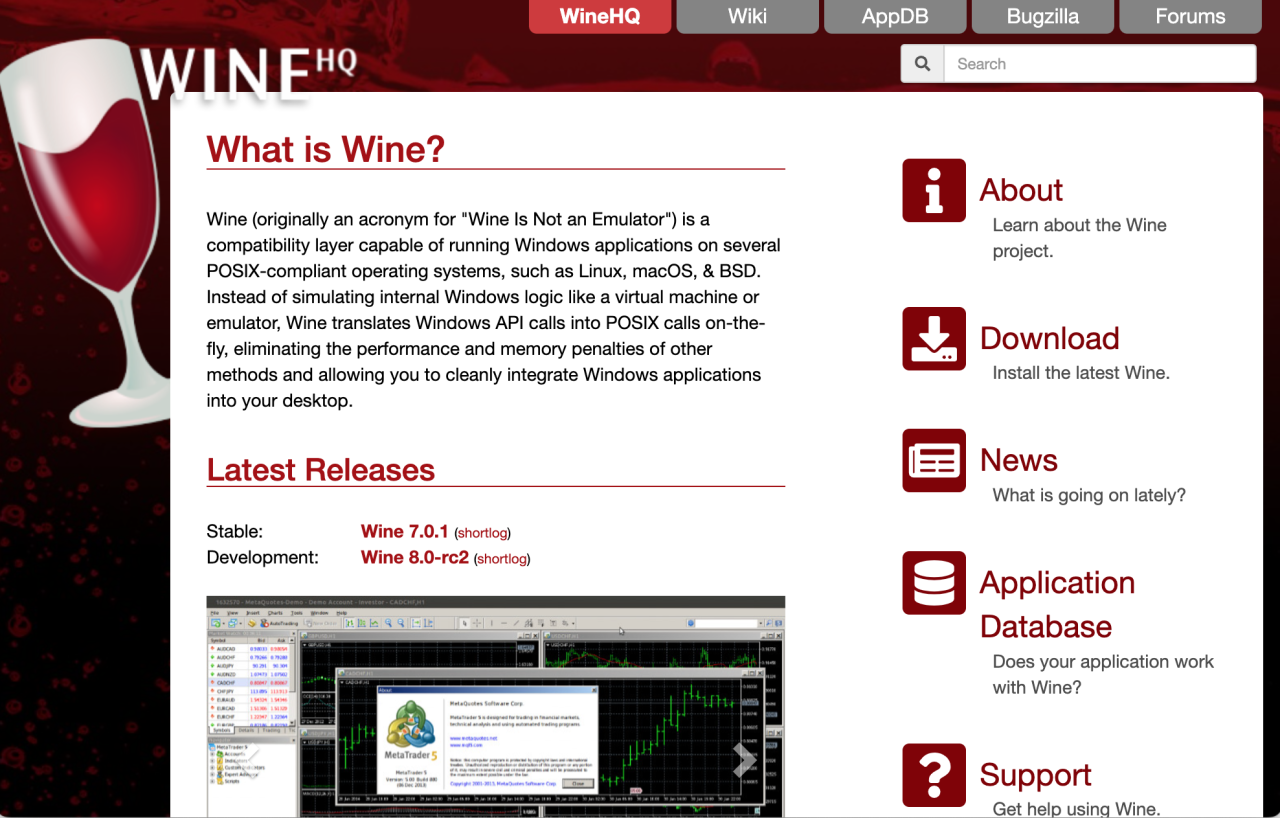Advance to the next screenshot with the arrow

coord(744,760)
